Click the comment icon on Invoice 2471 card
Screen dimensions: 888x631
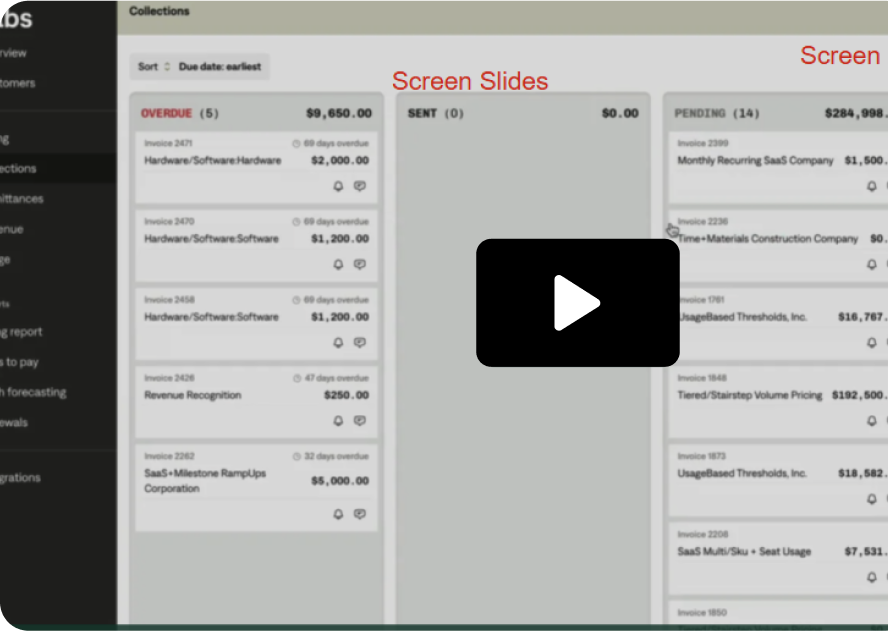point(360,186)
